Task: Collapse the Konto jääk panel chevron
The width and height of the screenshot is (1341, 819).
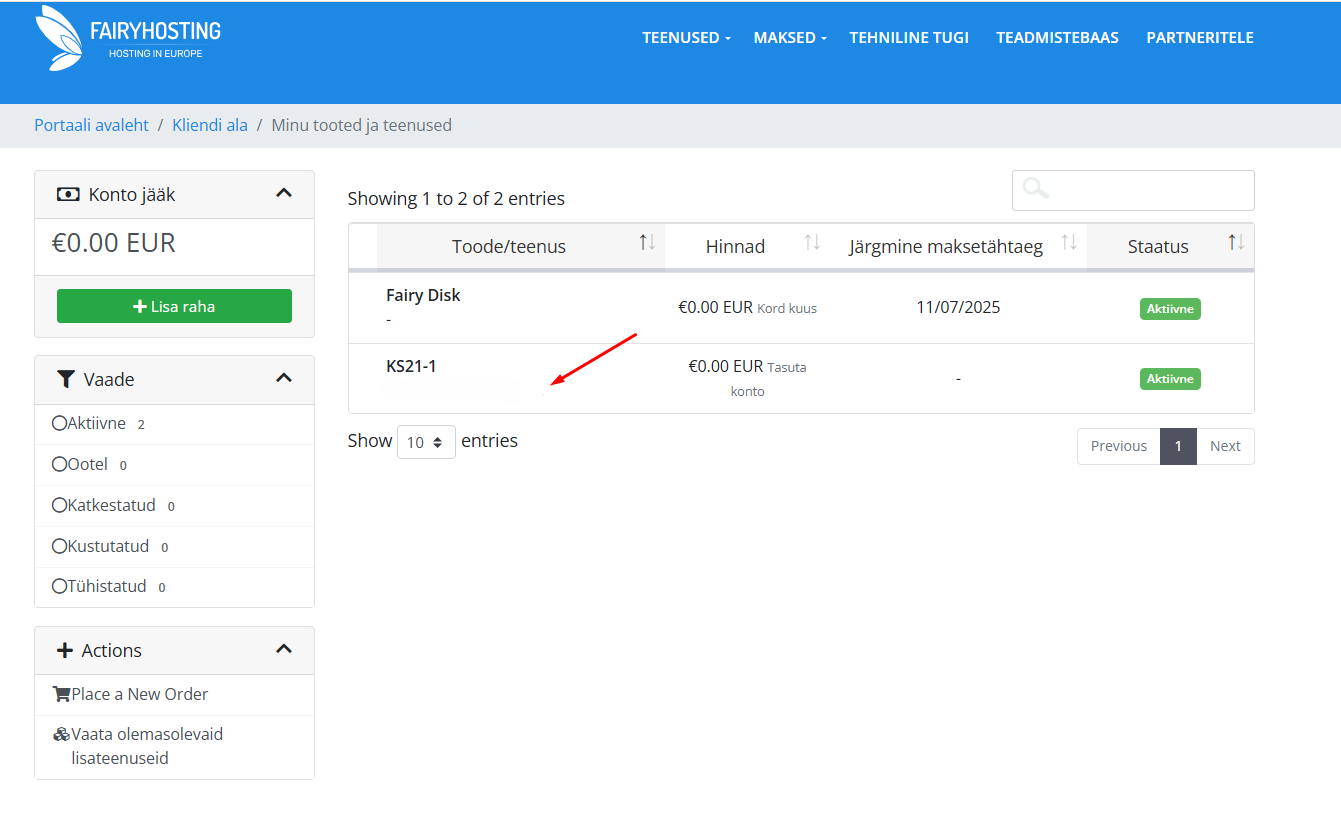Action: click(x=284, y=193)
